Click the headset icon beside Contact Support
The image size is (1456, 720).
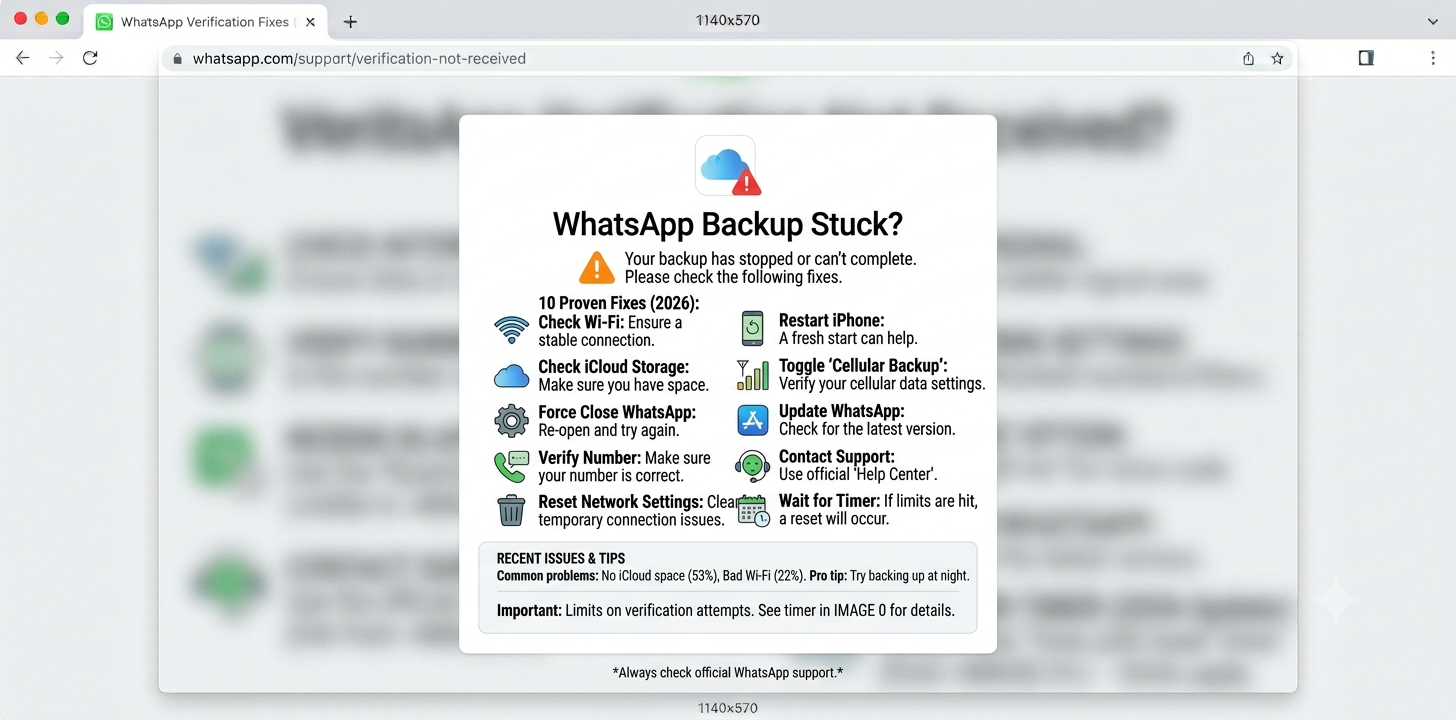coord(752,465)
